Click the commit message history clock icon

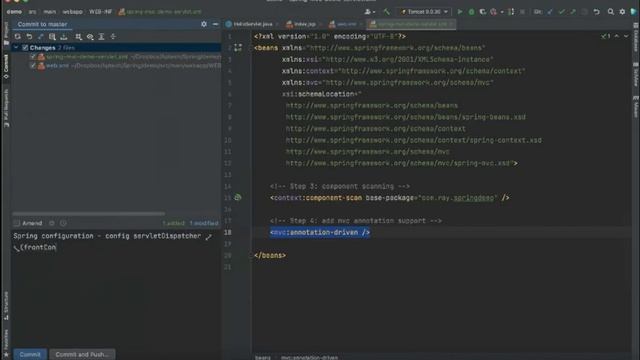tap(63, 223)
